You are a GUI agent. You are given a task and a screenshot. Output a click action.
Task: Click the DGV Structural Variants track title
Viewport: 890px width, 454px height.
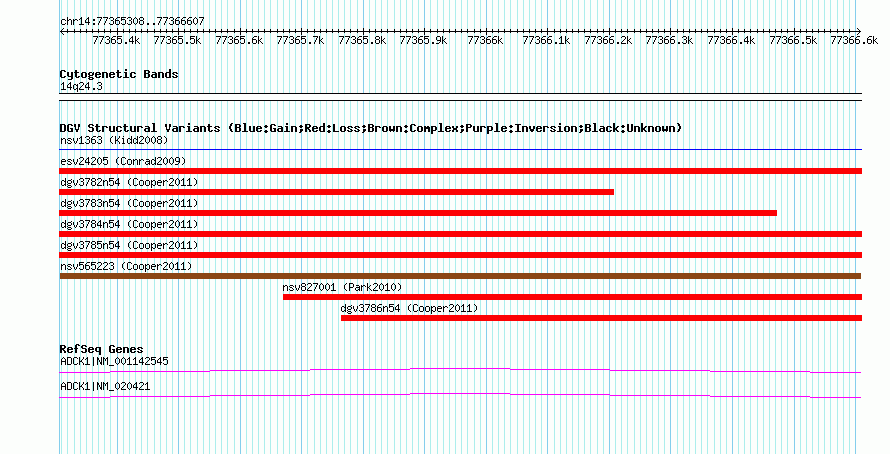(x=371, y=128)
